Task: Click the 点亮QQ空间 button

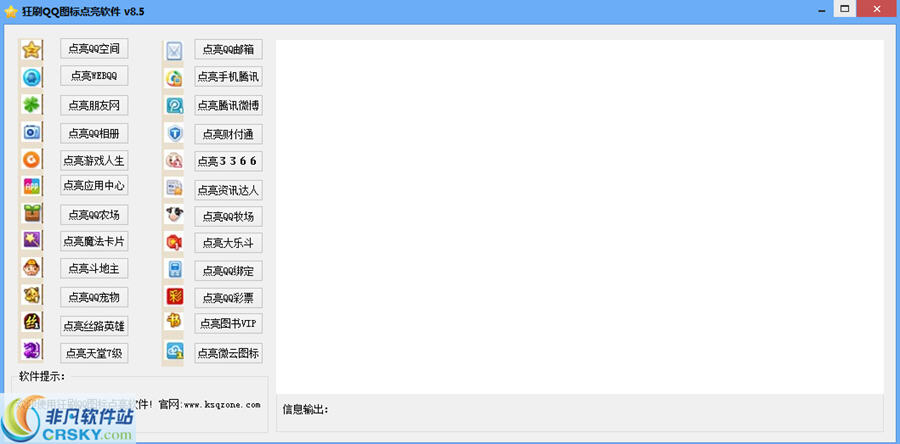Action: (94, 49)
